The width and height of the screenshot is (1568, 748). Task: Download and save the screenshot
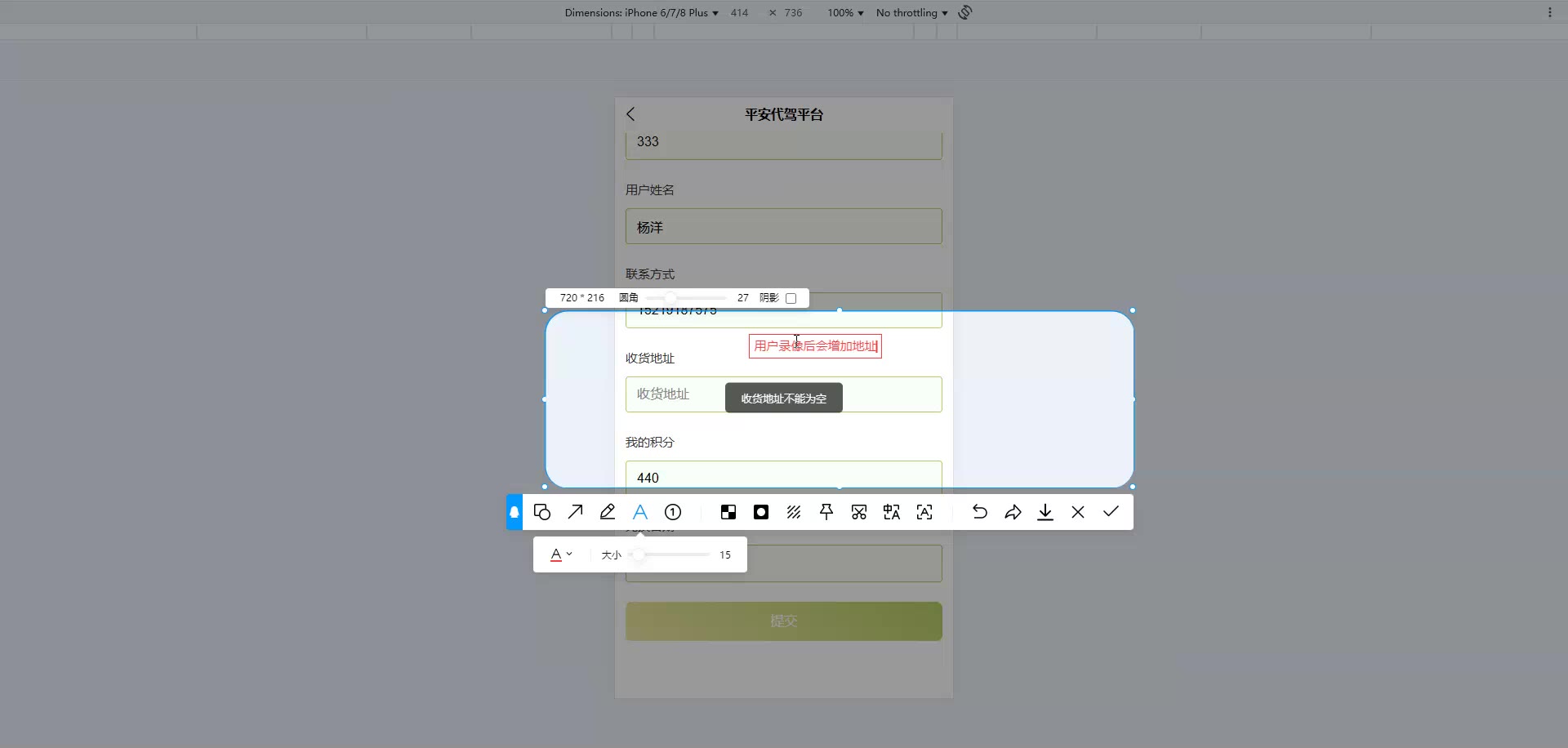pyautogui.click(x=1045, y=512)
